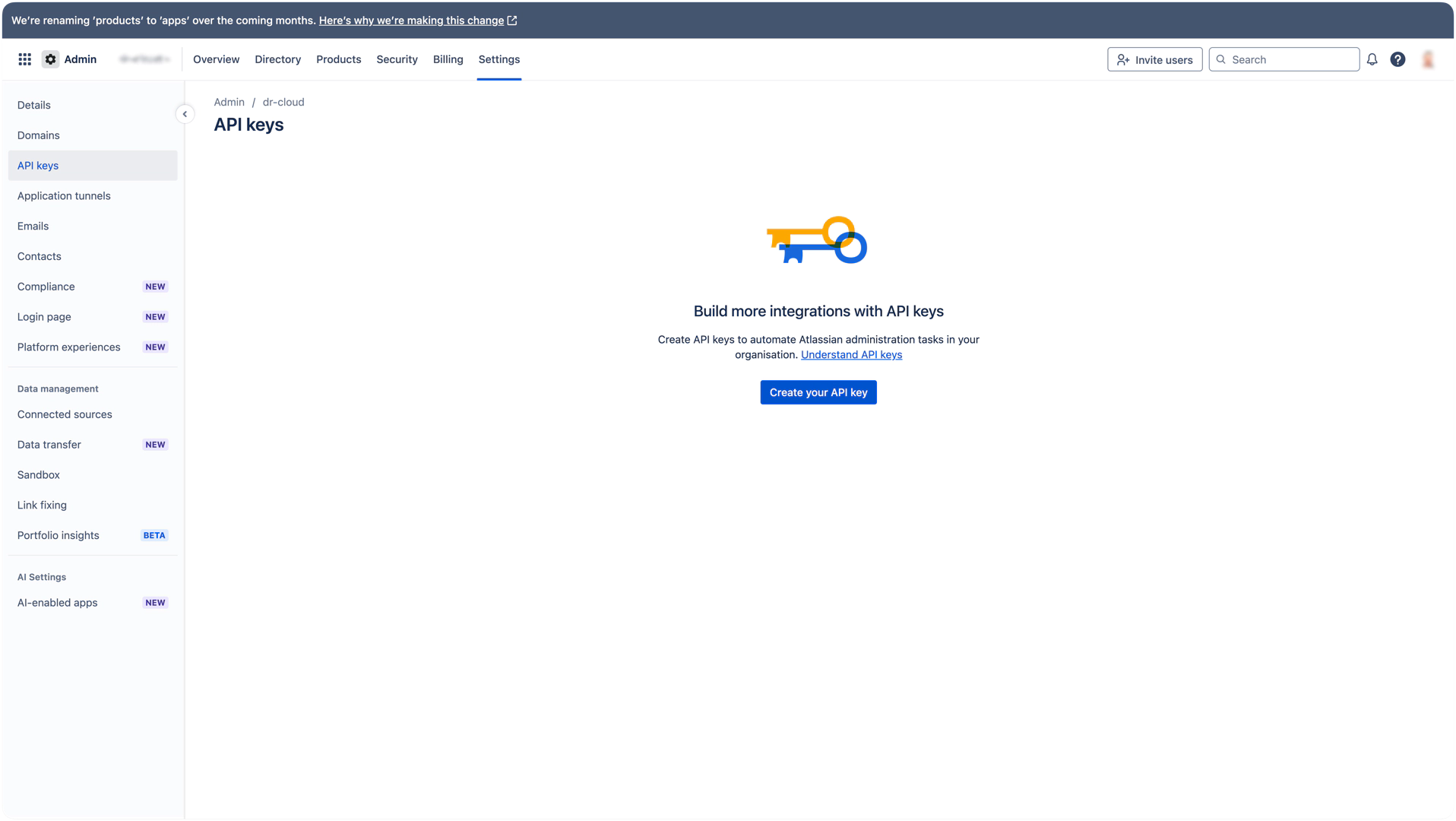
Task: Open the Atlassian app switcher grid
Action: 24,59
